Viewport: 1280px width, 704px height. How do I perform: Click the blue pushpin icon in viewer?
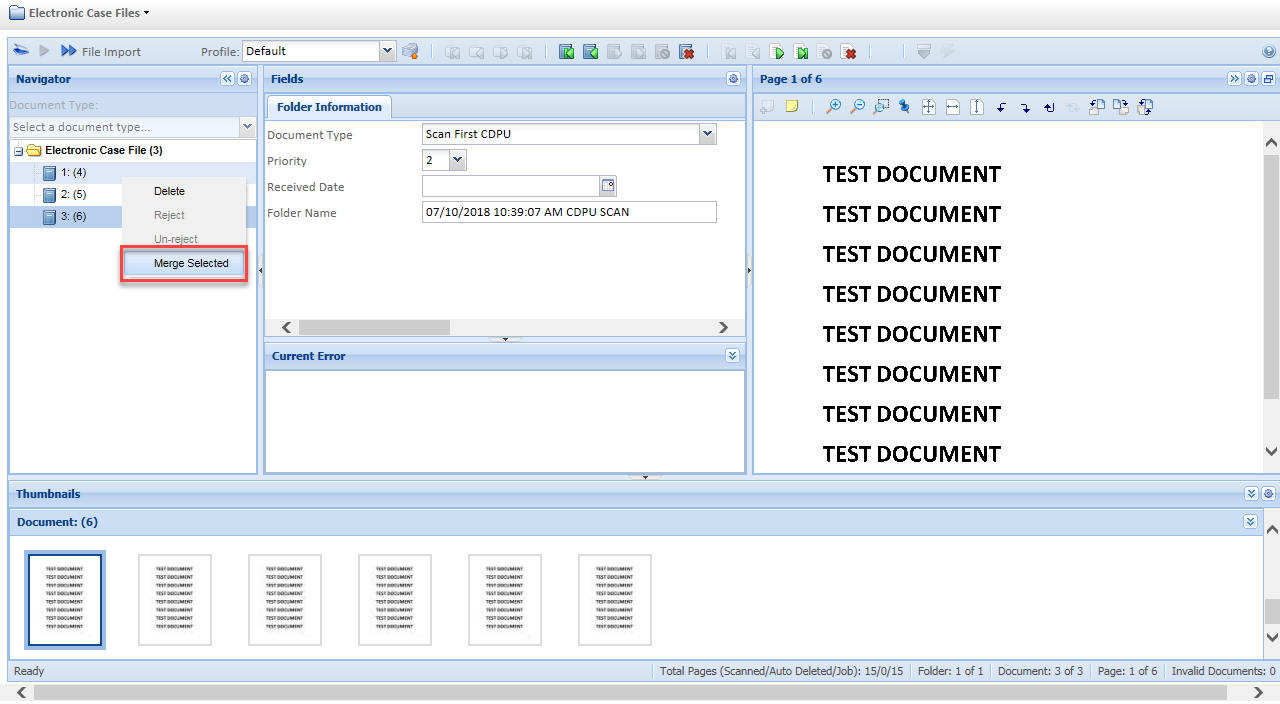point(905,107)
